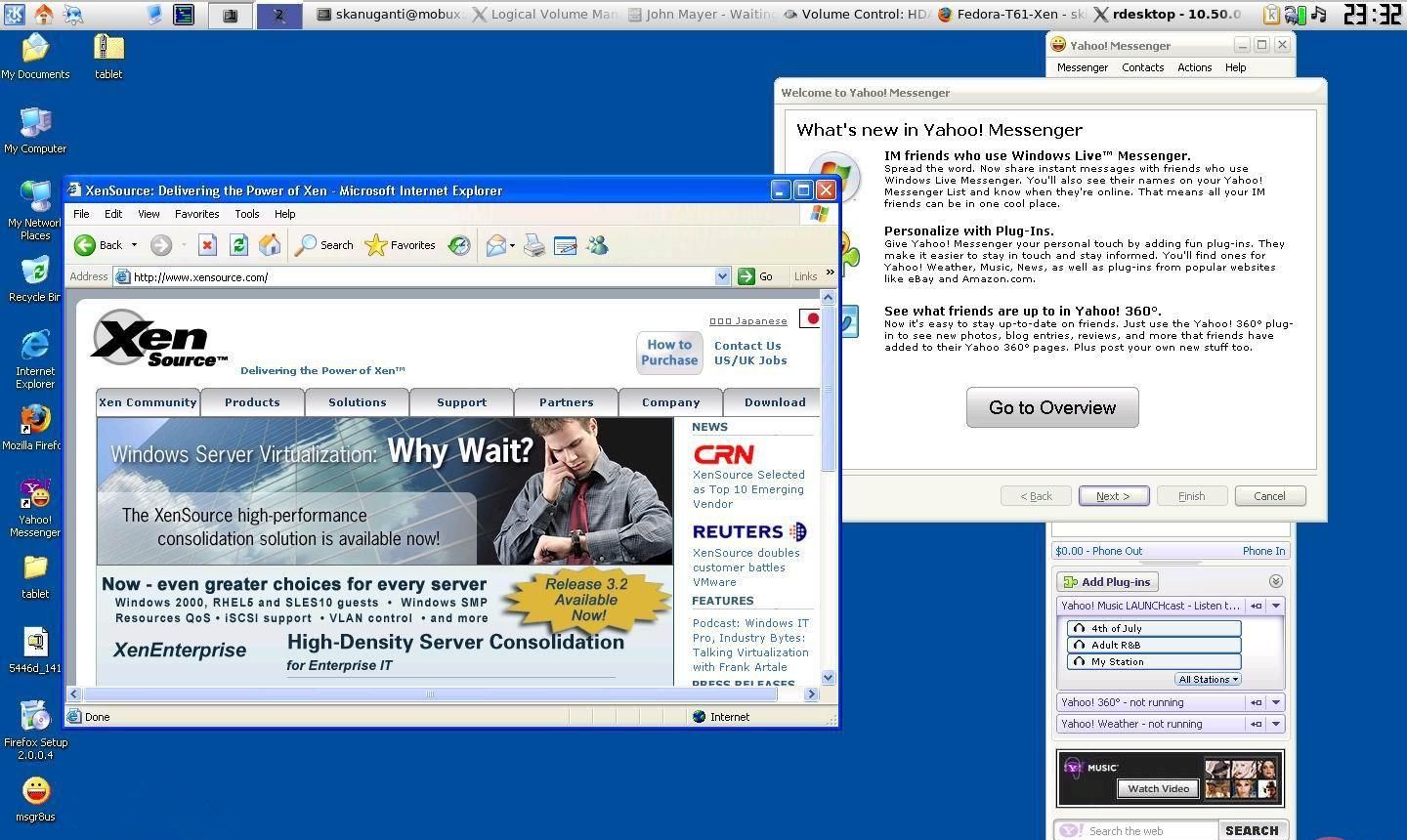Expand Links toolbar chevron
1407x840 pixels.
(831, 273)
